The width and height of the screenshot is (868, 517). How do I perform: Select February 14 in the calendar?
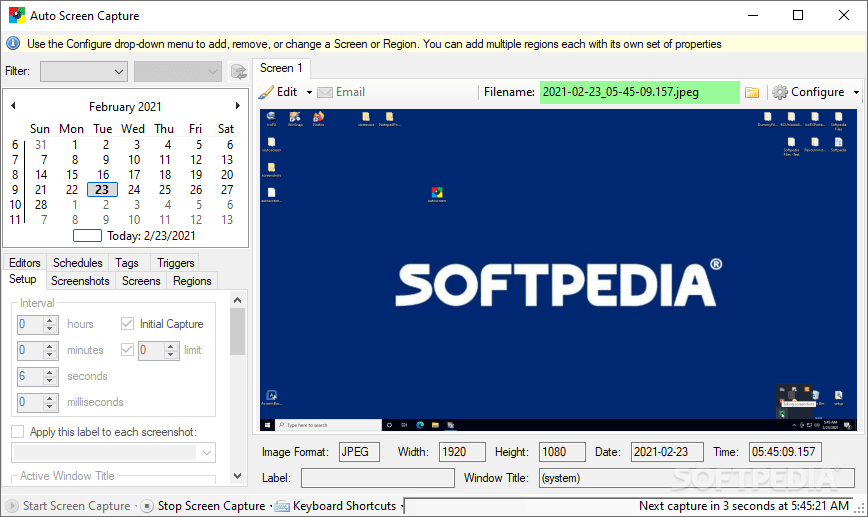click(41, 174)
